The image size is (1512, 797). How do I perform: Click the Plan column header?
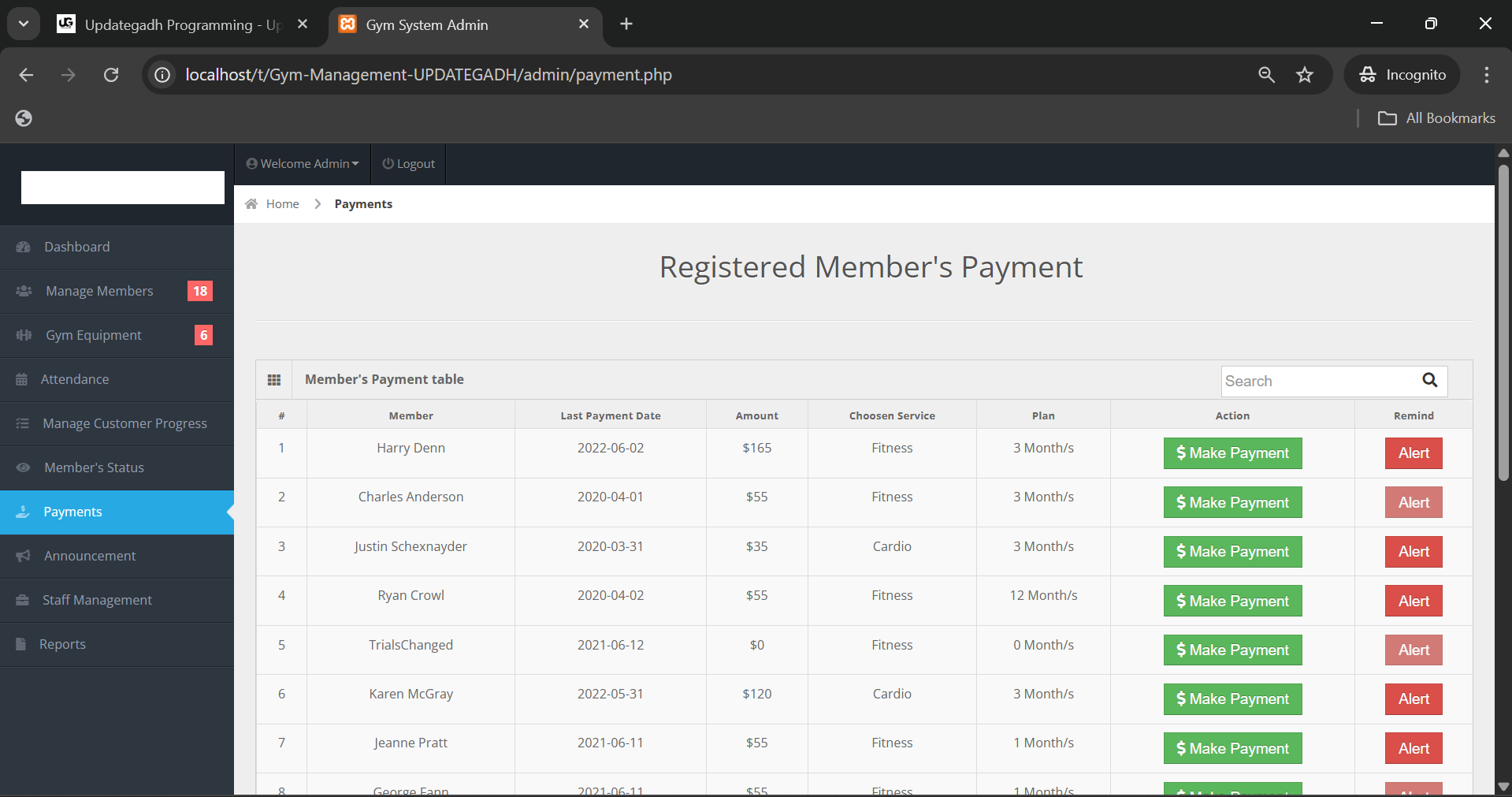1043,415
